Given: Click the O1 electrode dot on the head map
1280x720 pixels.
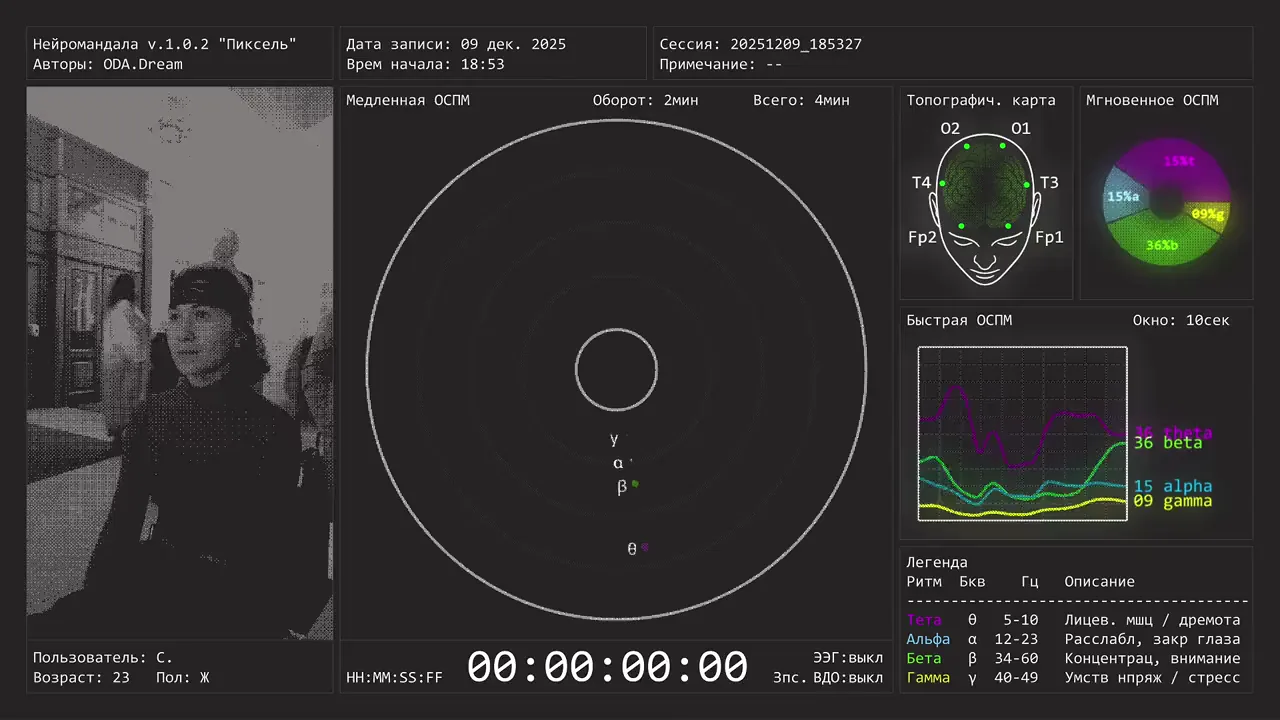Looking at the screenshot, I should (1003, 146).
